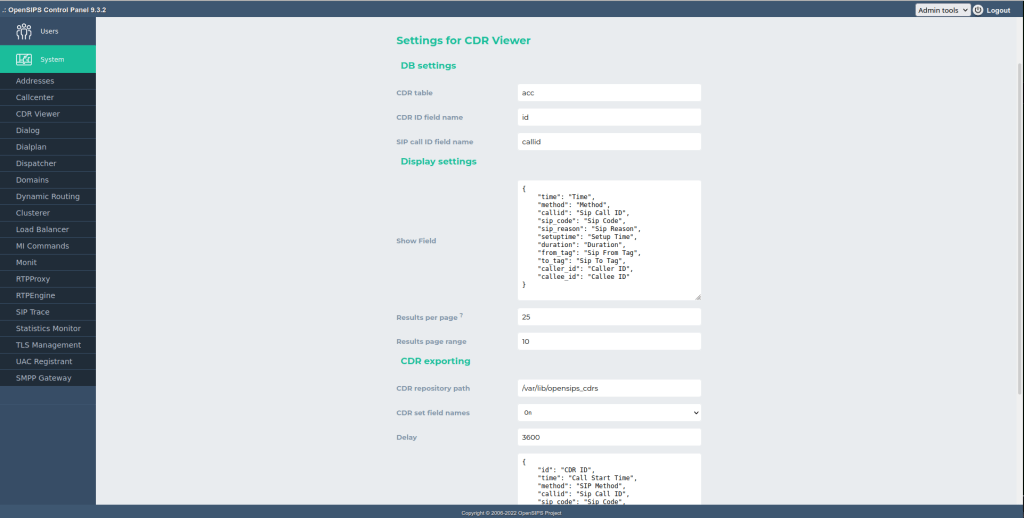Click the Delay input field
Screen dimensions: 1024x518
[609, 437]
